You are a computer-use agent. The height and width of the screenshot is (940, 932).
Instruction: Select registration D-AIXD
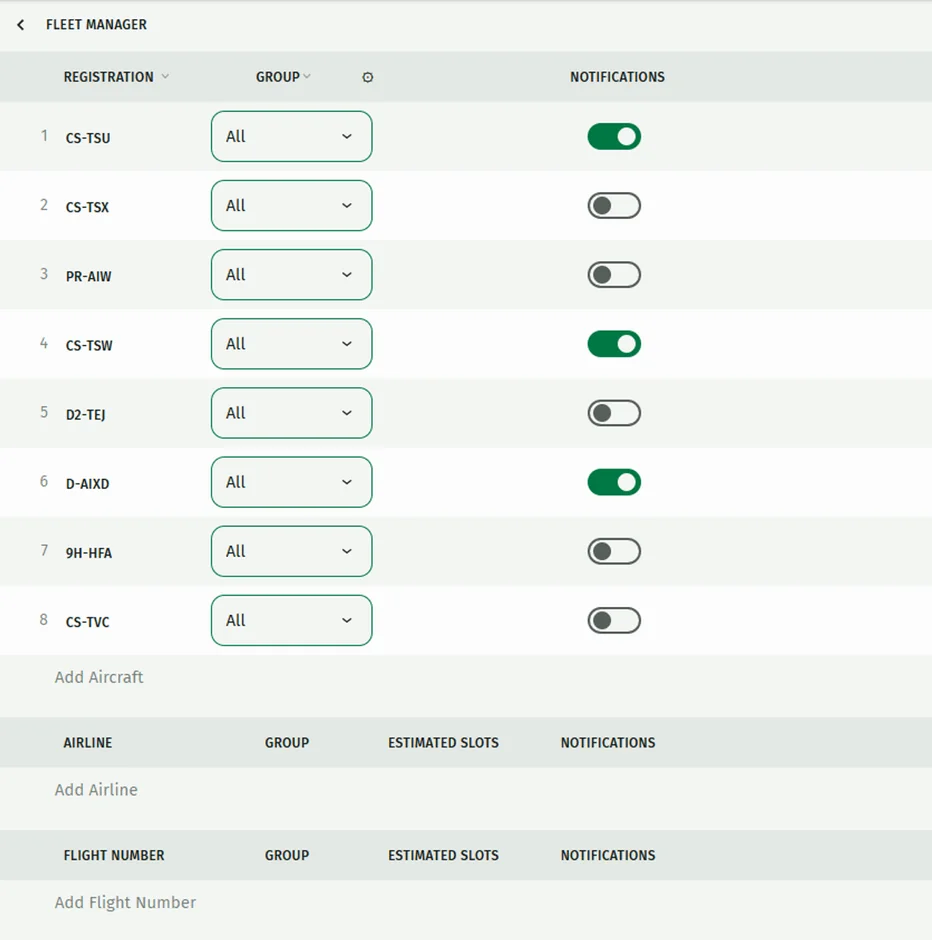[x=88, y=484]
